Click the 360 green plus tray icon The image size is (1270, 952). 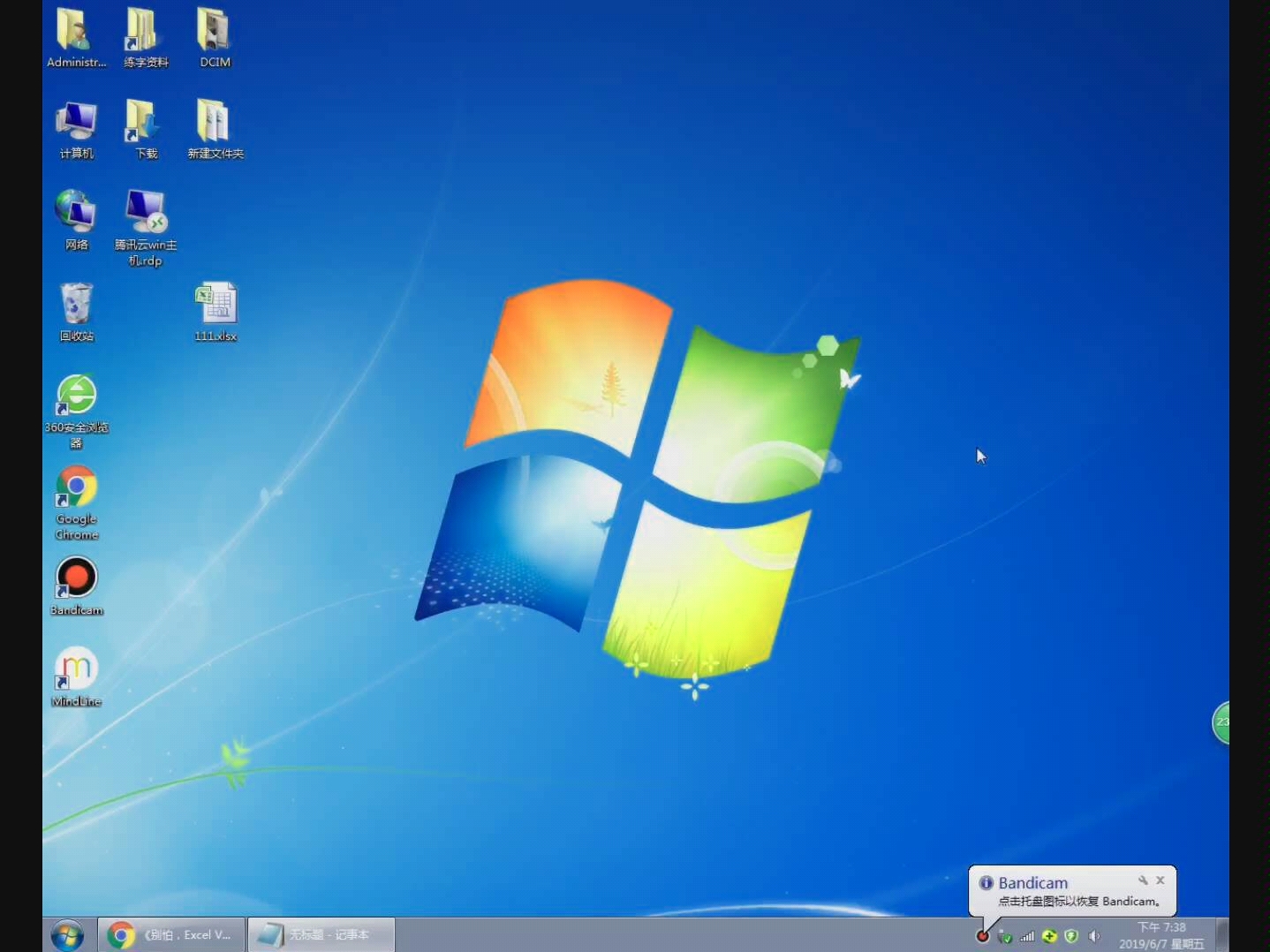[1049, 936]
